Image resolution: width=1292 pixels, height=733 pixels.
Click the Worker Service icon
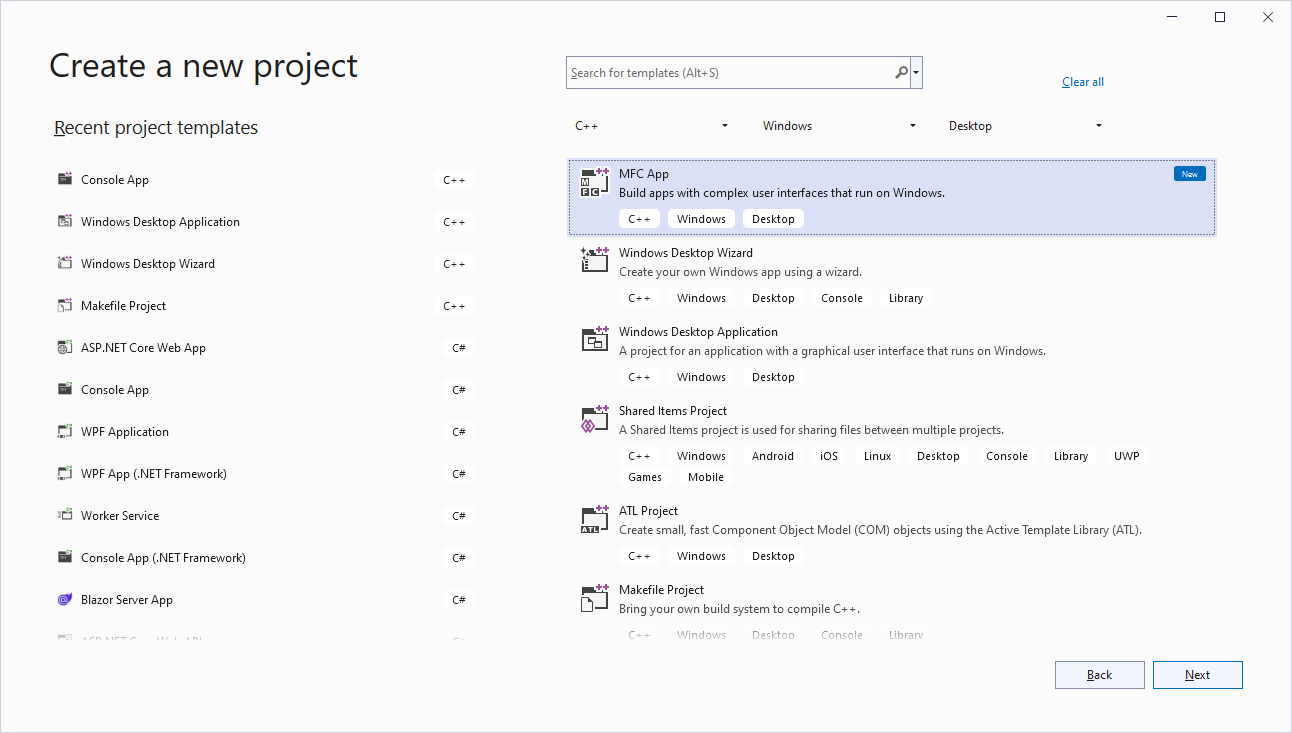click(65, 516)
